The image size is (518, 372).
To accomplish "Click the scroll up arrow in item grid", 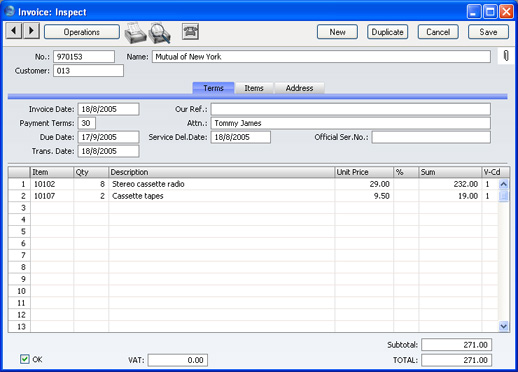I will point(504,184).
